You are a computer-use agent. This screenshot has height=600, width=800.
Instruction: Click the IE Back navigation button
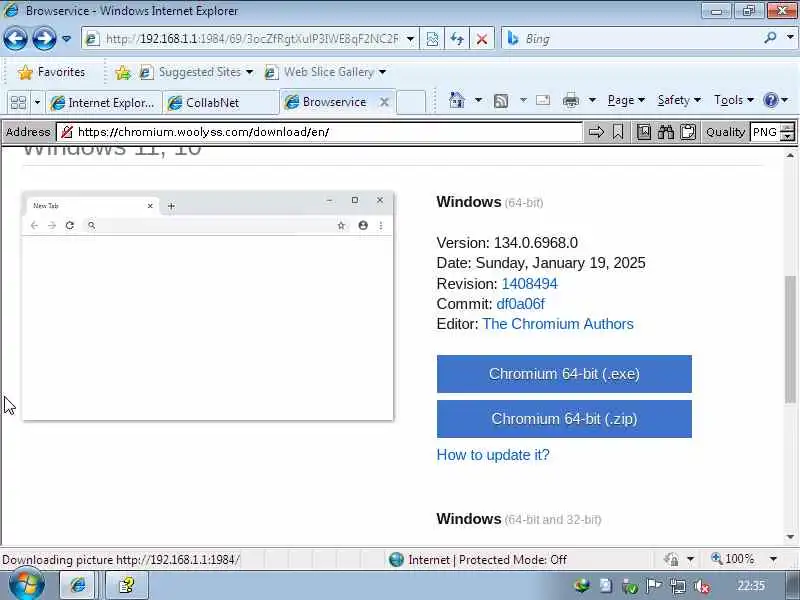click(15, 39)
